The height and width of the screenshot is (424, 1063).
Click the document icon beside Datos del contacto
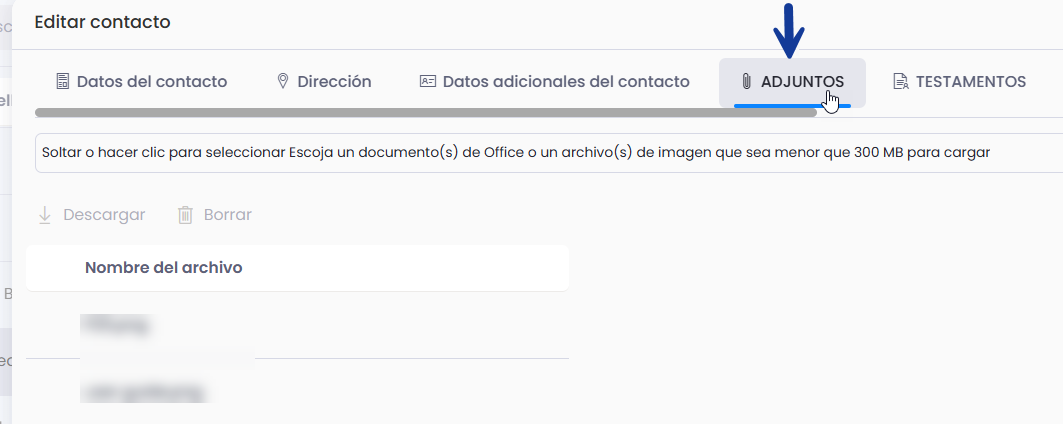[62, 82]
